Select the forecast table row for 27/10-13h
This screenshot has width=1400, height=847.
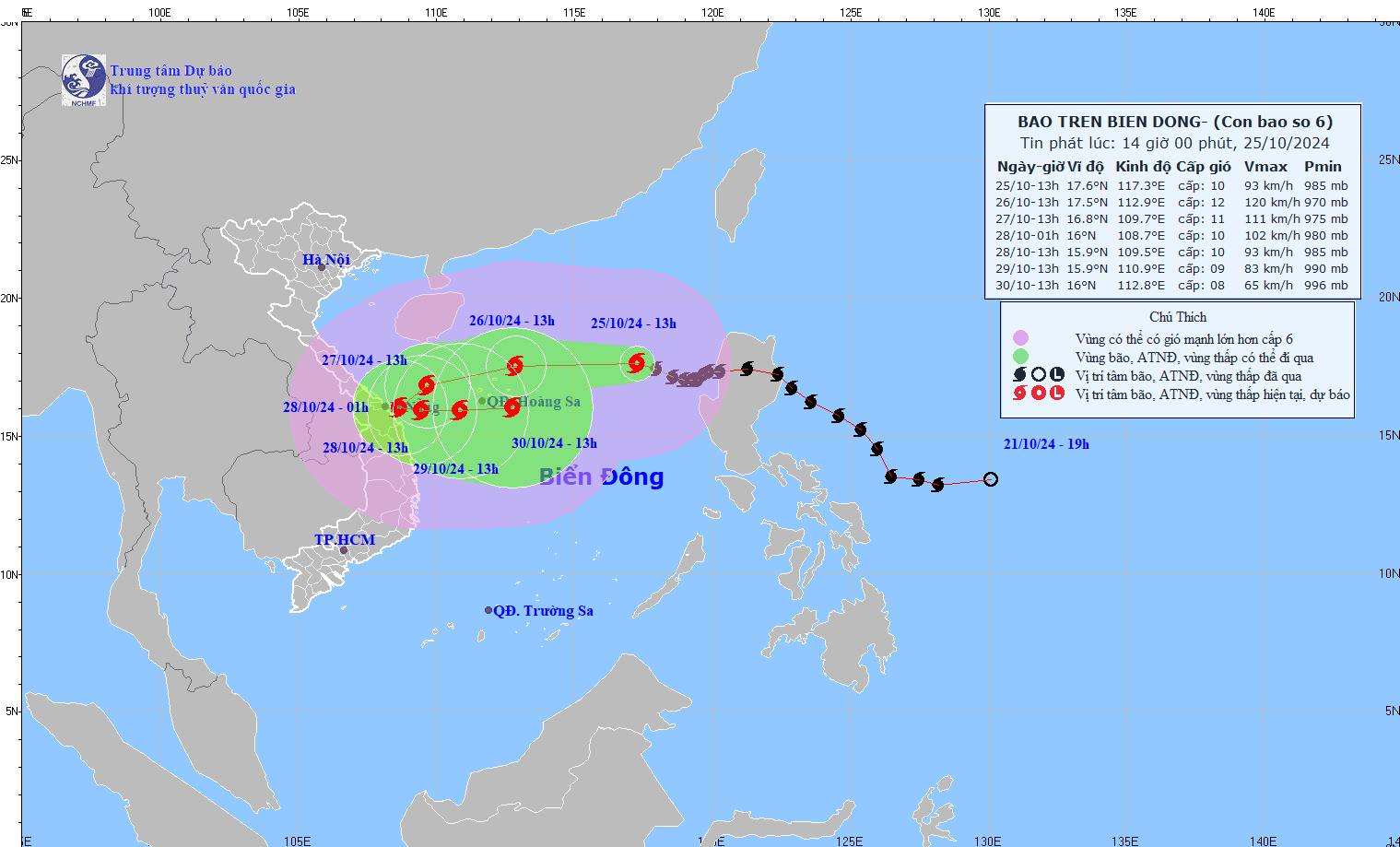pyautogui.click(x=1165, y=219)
